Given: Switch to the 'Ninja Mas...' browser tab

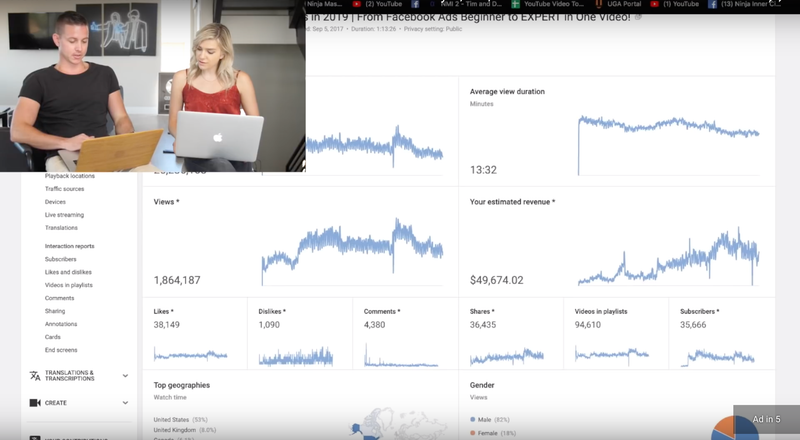Looking at the screenshot, I should 324,4.
